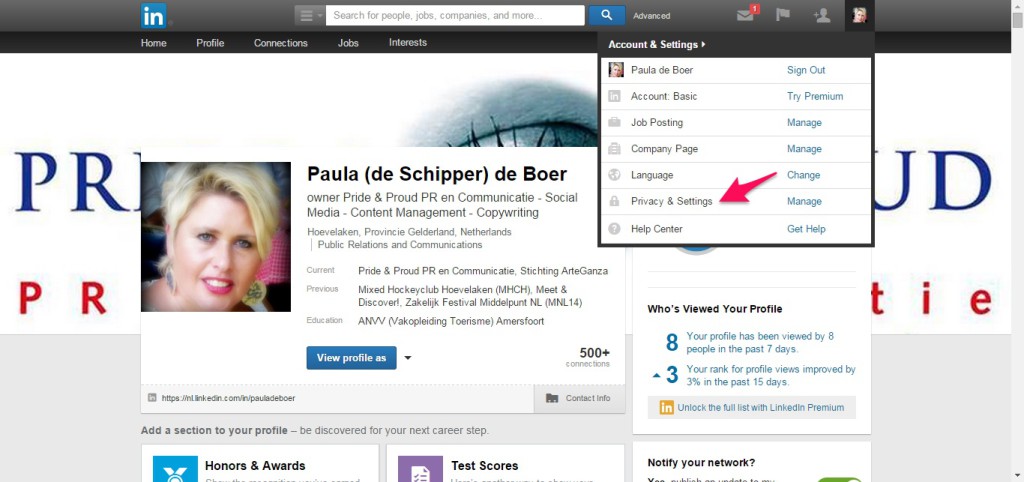Click the Account: Basic label

tap(664, 96)
